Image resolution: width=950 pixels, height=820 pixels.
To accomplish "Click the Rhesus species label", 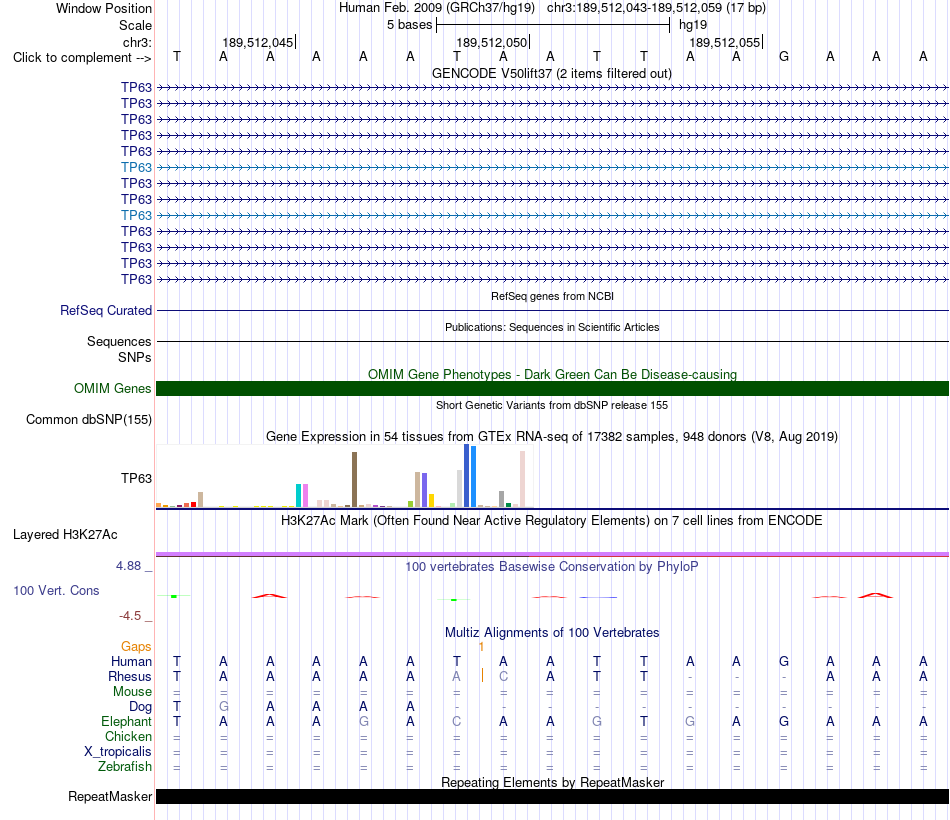I will pyautogui.click(x=130, y=676).
